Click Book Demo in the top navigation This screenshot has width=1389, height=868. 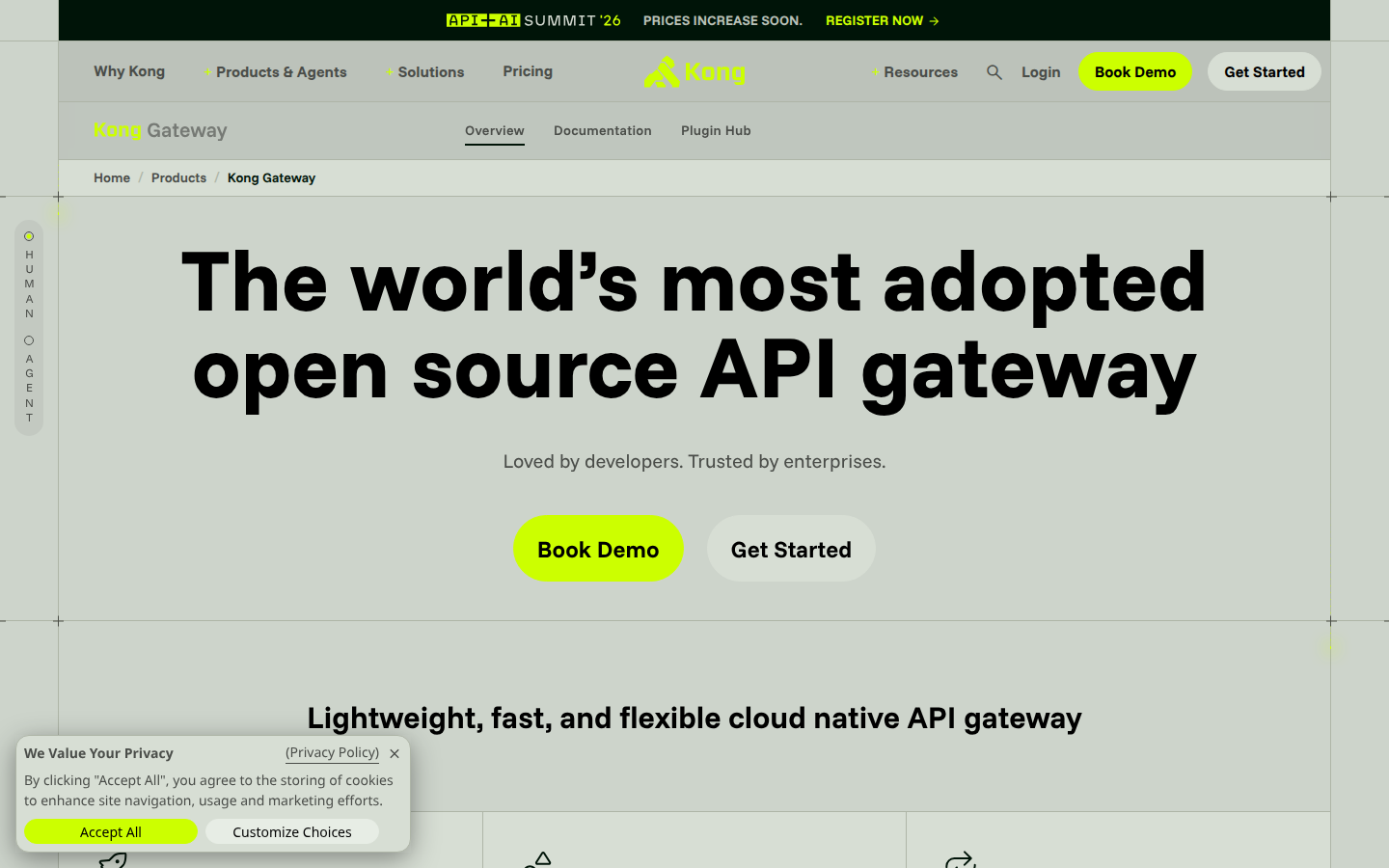1135,71
